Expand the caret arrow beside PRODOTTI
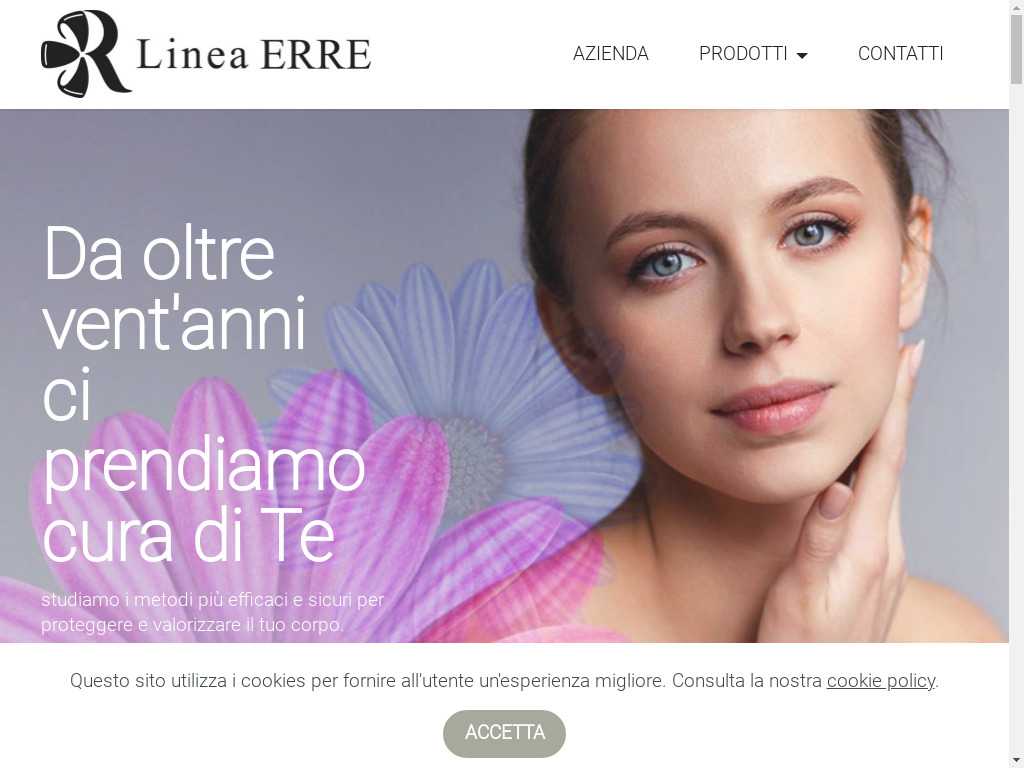This screenshot has height=768, width=1024. click(x=802, y=56)
